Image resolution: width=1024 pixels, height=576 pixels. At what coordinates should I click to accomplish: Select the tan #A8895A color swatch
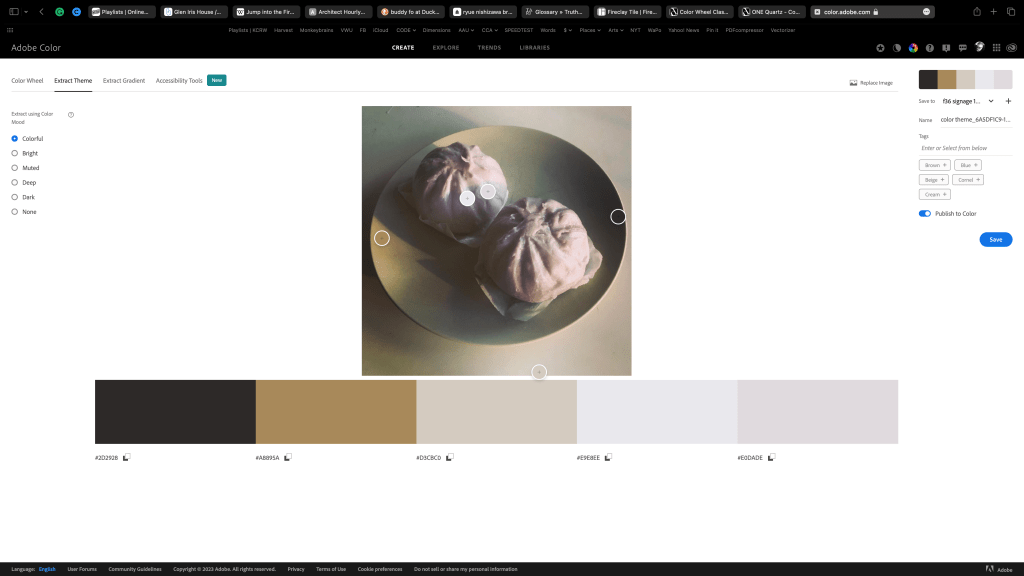coord(336,411)
